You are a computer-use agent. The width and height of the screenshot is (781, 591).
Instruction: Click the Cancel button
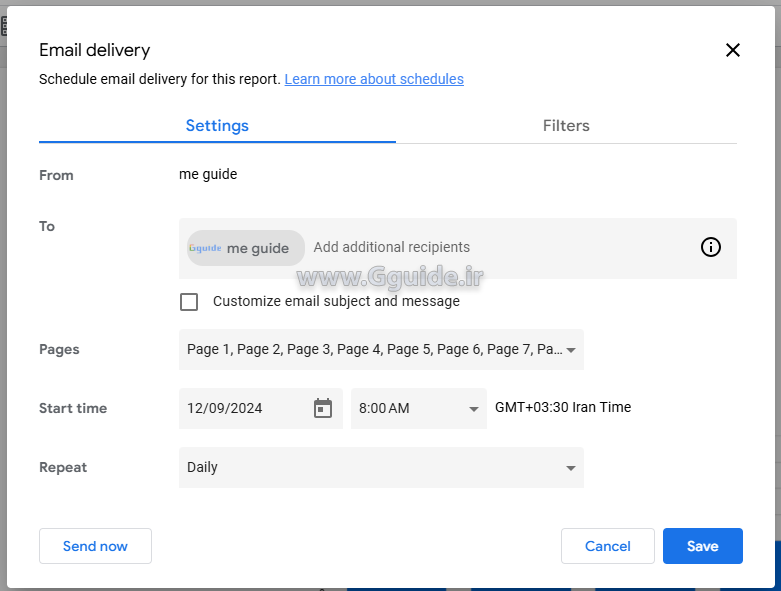(607, 546)
